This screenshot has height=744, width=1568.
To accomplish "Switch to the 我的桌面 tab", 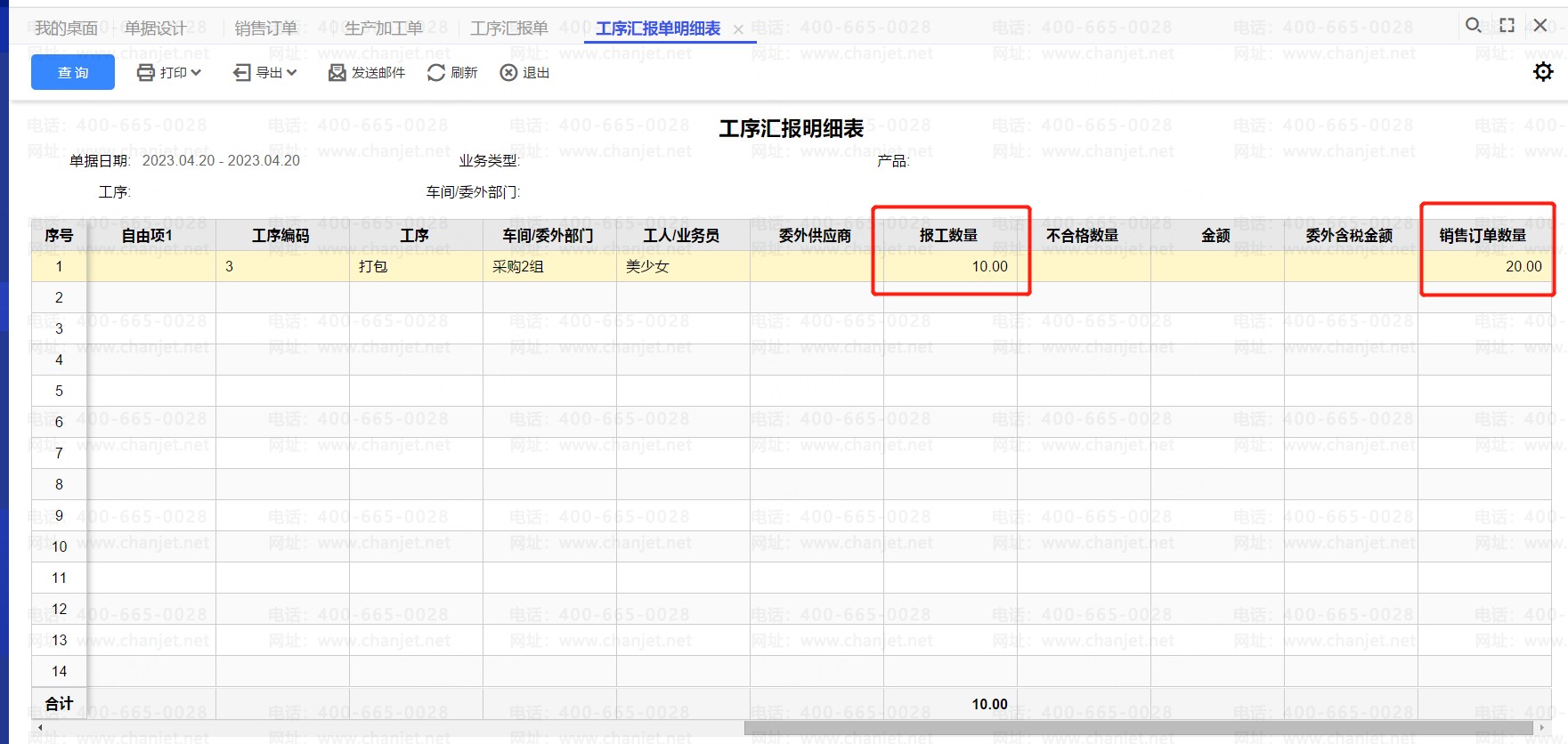I will click(x=67, y=28).
